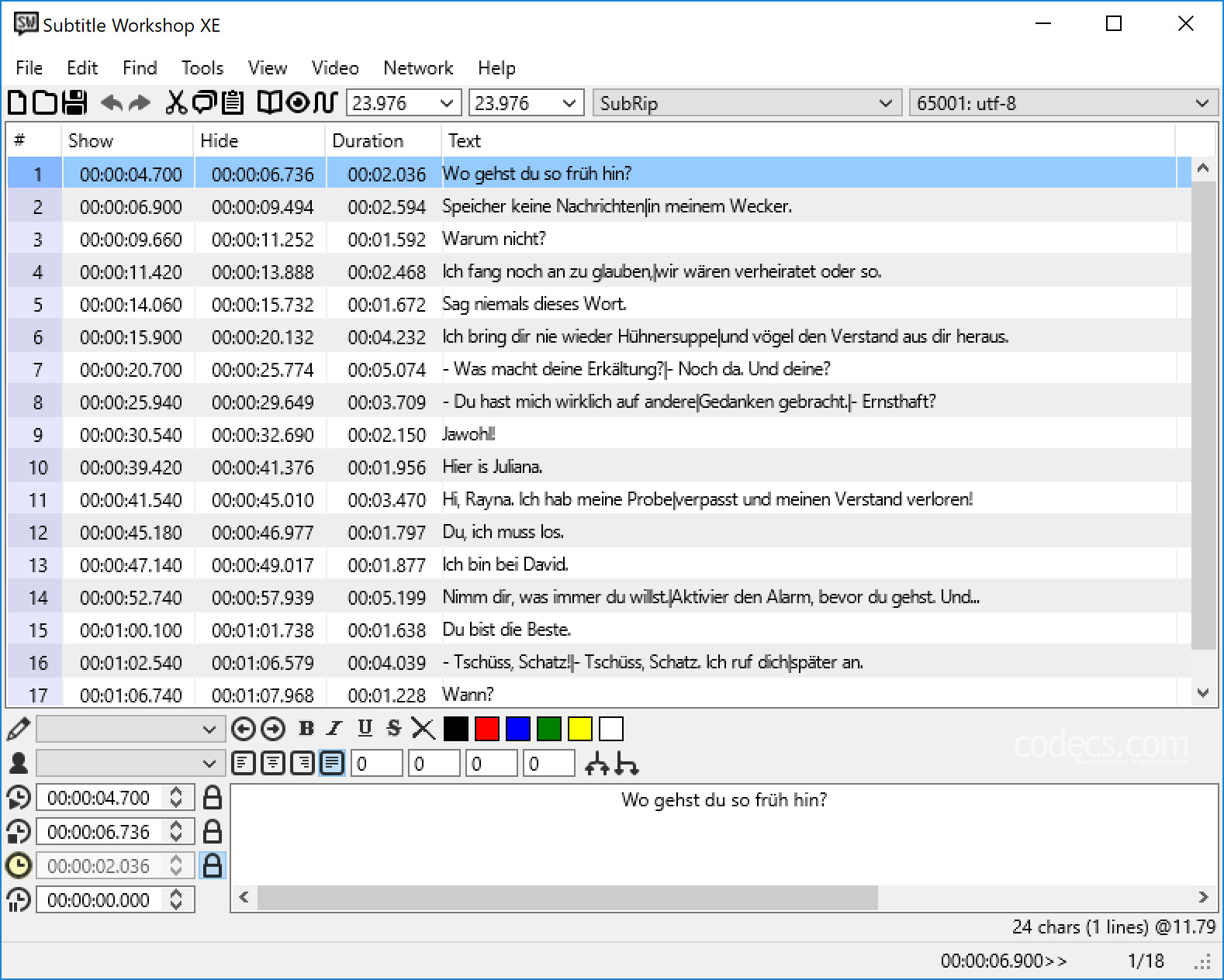Click the yellow duration clock icon
Image resolution: width=1224 pixels, height=980 pixels.
click(18, 865)
